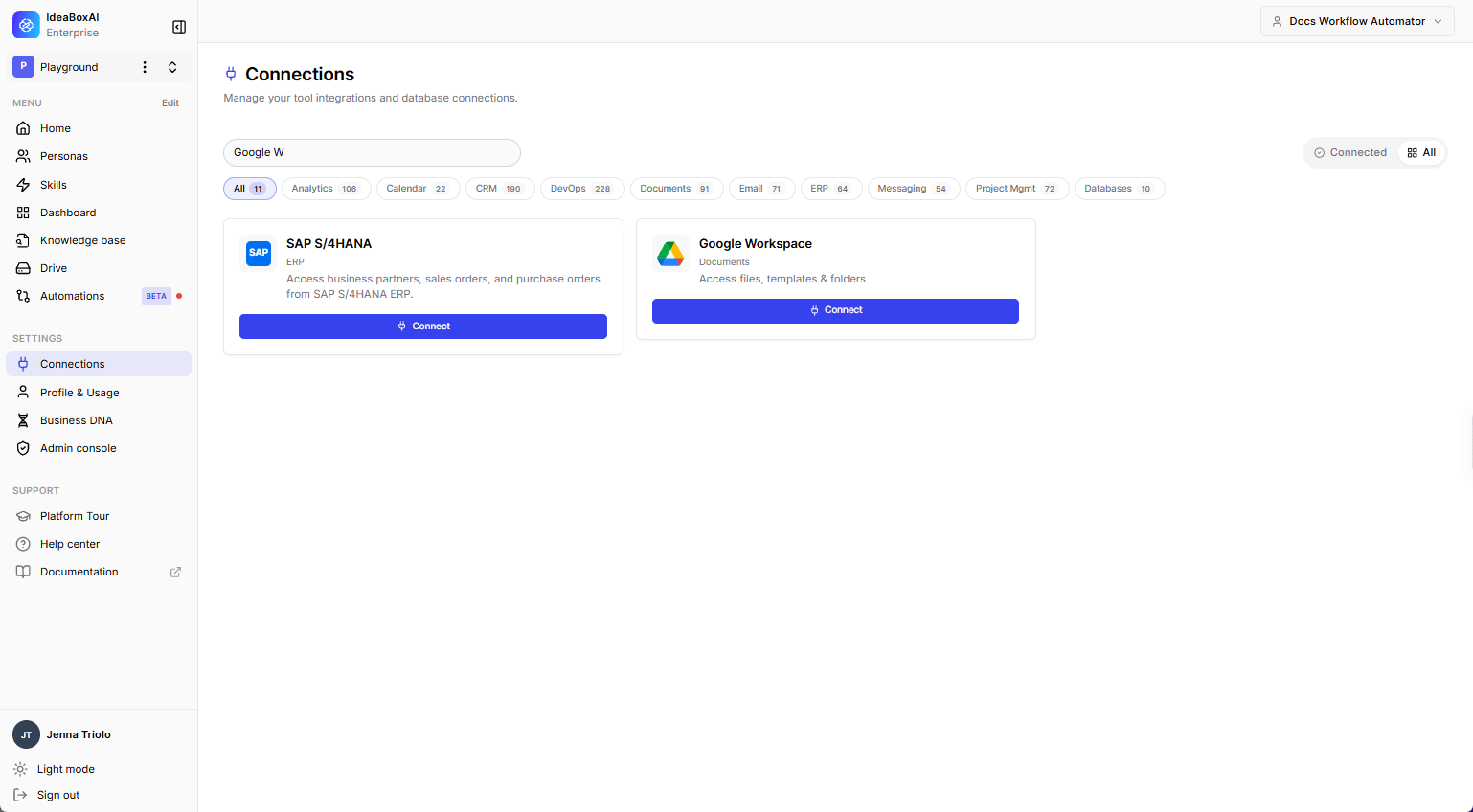Connect Google Workspace integration
The image size is (1473, 812).
pos(835,310)
